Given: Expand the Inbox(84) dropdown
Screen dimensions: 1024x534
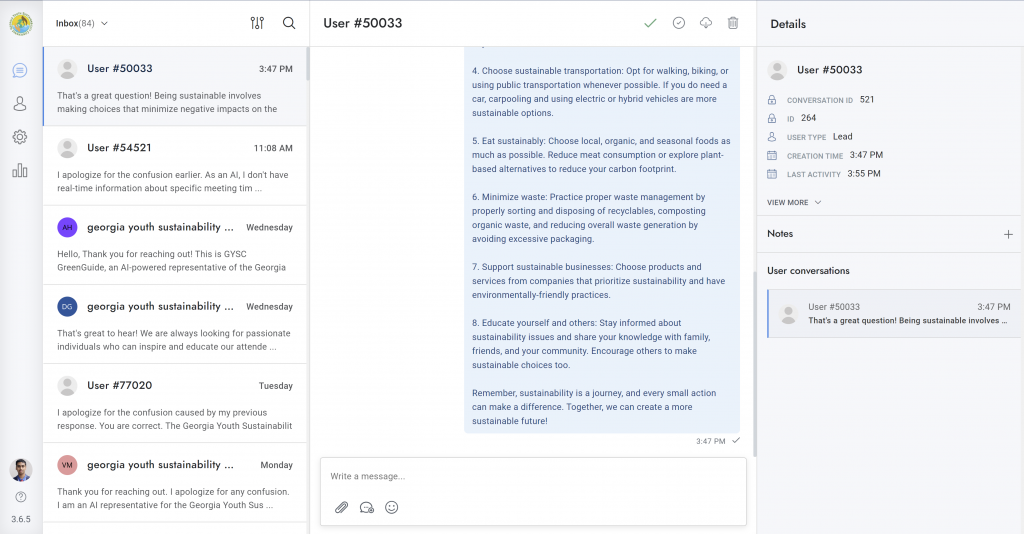Looking at the screenshot, I should 82,23.
